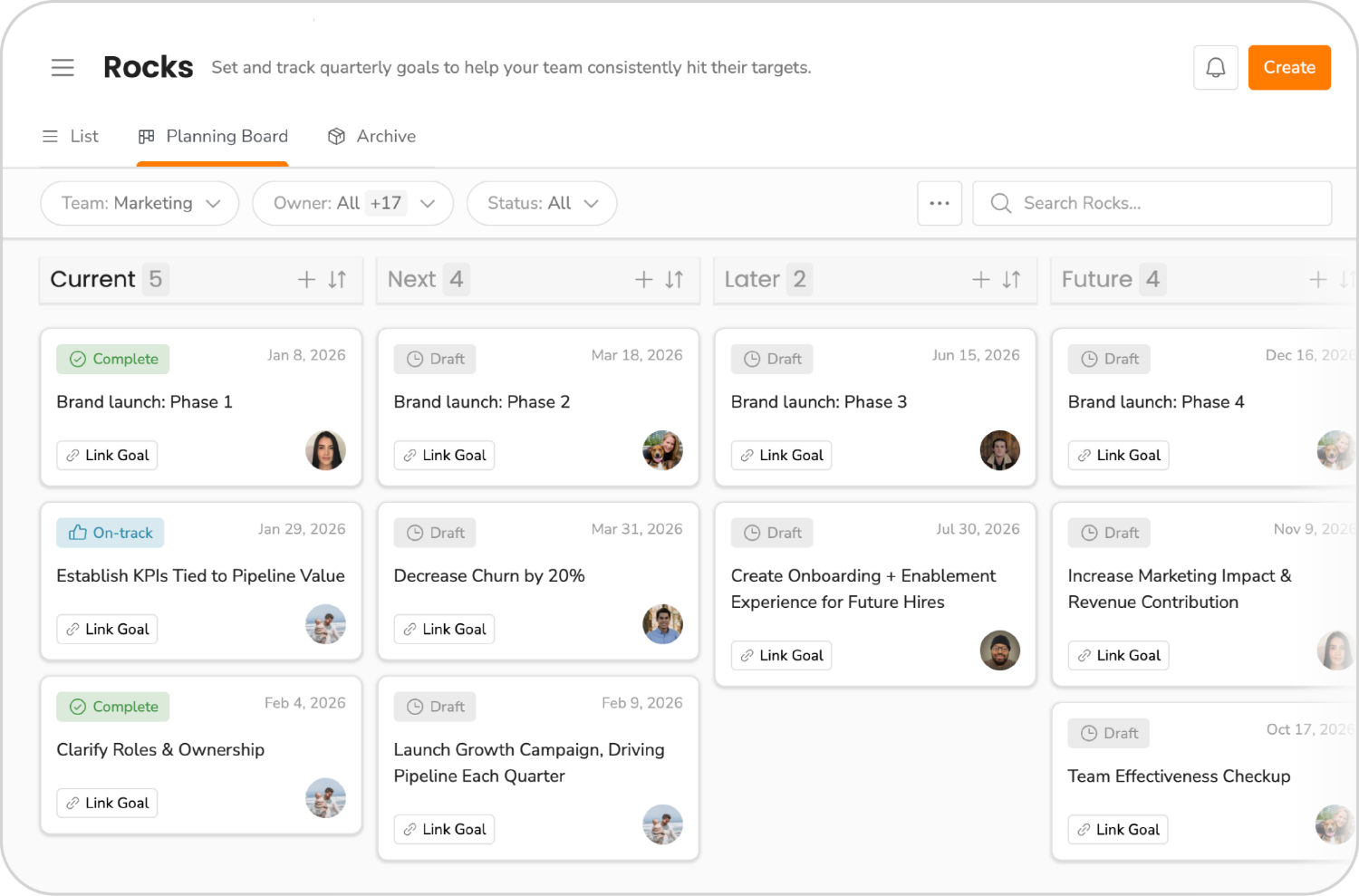Open the Team: Marketing filter dropdown
Viewport: 1359px width, 896px height.
pos(139,203)
